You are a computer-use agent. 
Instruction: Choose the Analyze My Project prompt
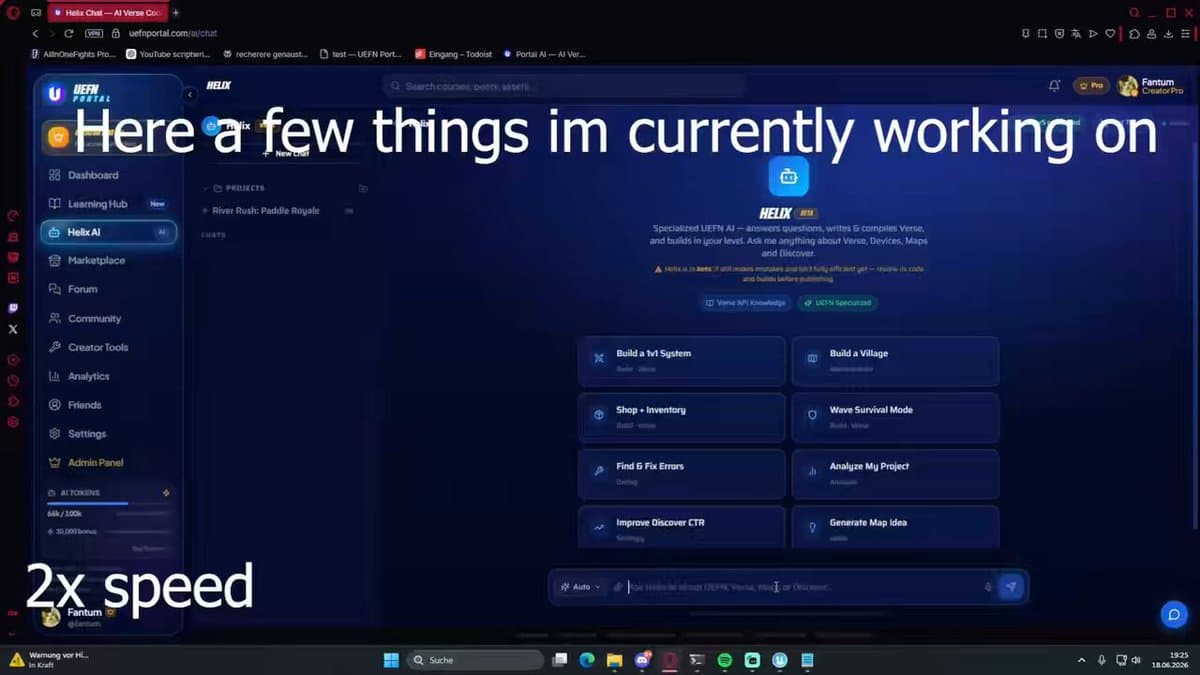point(895,474)
